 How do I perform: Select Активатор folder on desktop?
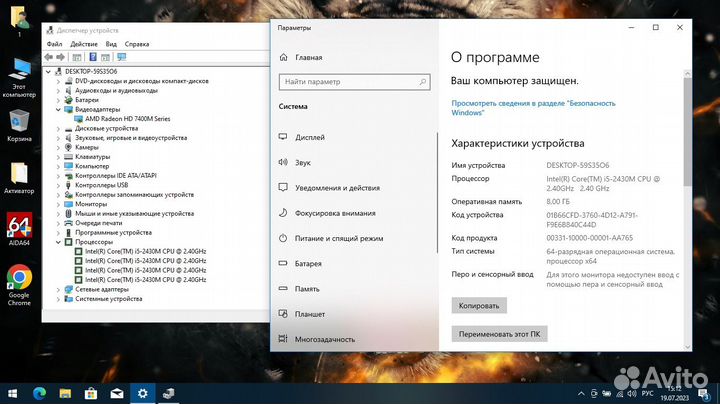click(x=19, y=178)
